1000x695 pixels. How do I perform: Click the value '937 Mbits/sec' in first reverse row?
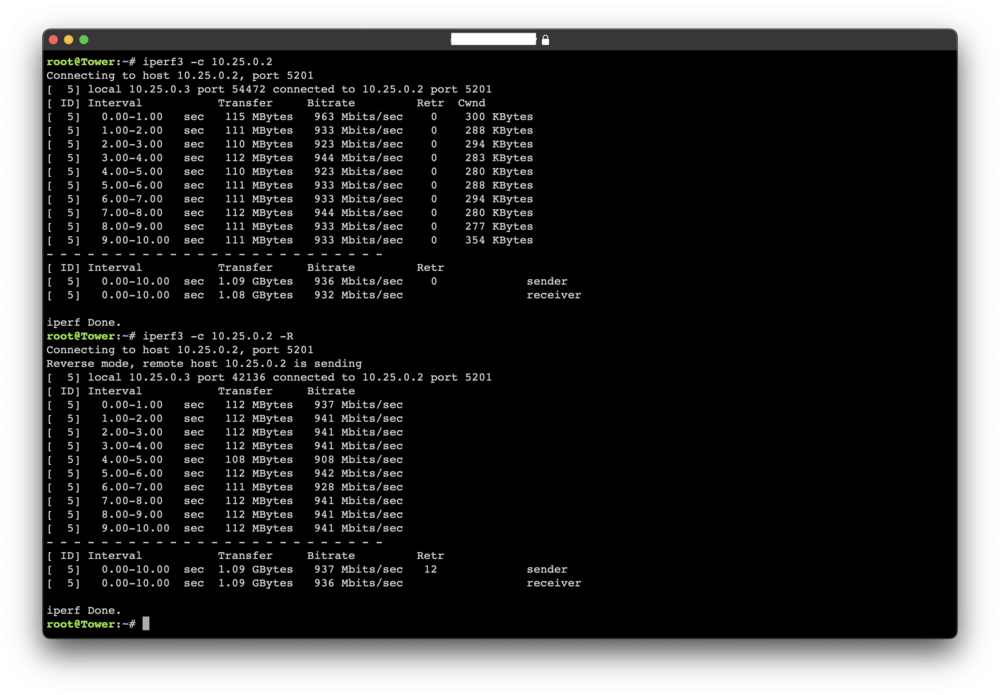click(358, 405)
